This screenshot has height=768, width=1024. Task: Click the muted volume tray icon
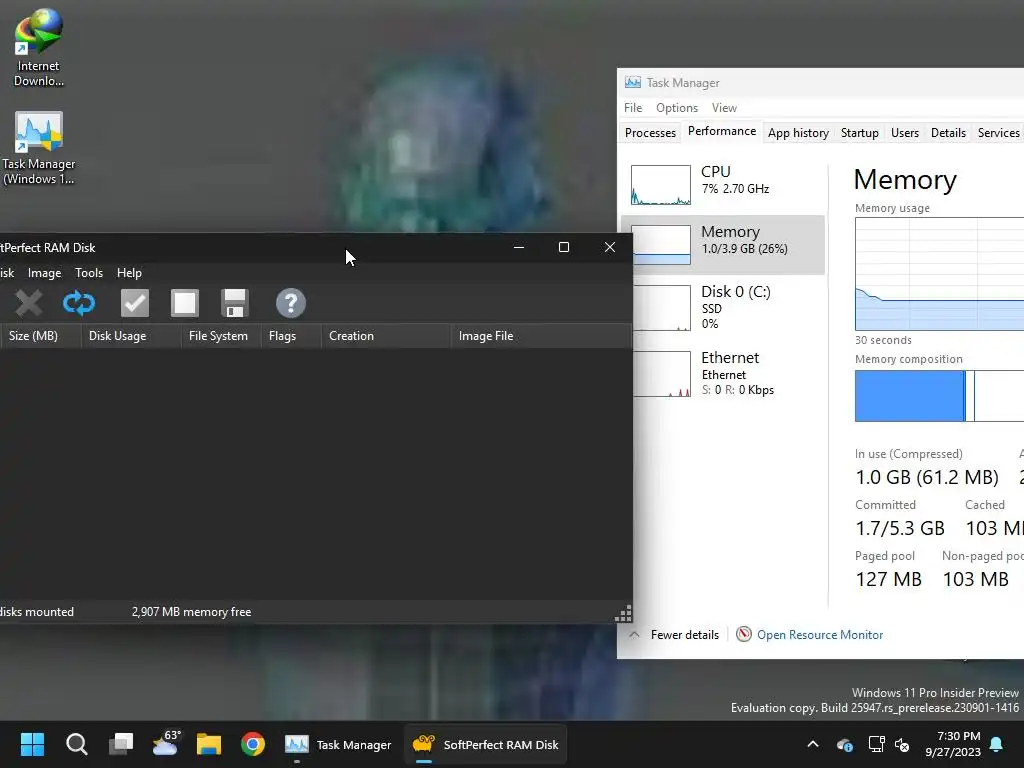pyautogui.click(x=903, y=744)
